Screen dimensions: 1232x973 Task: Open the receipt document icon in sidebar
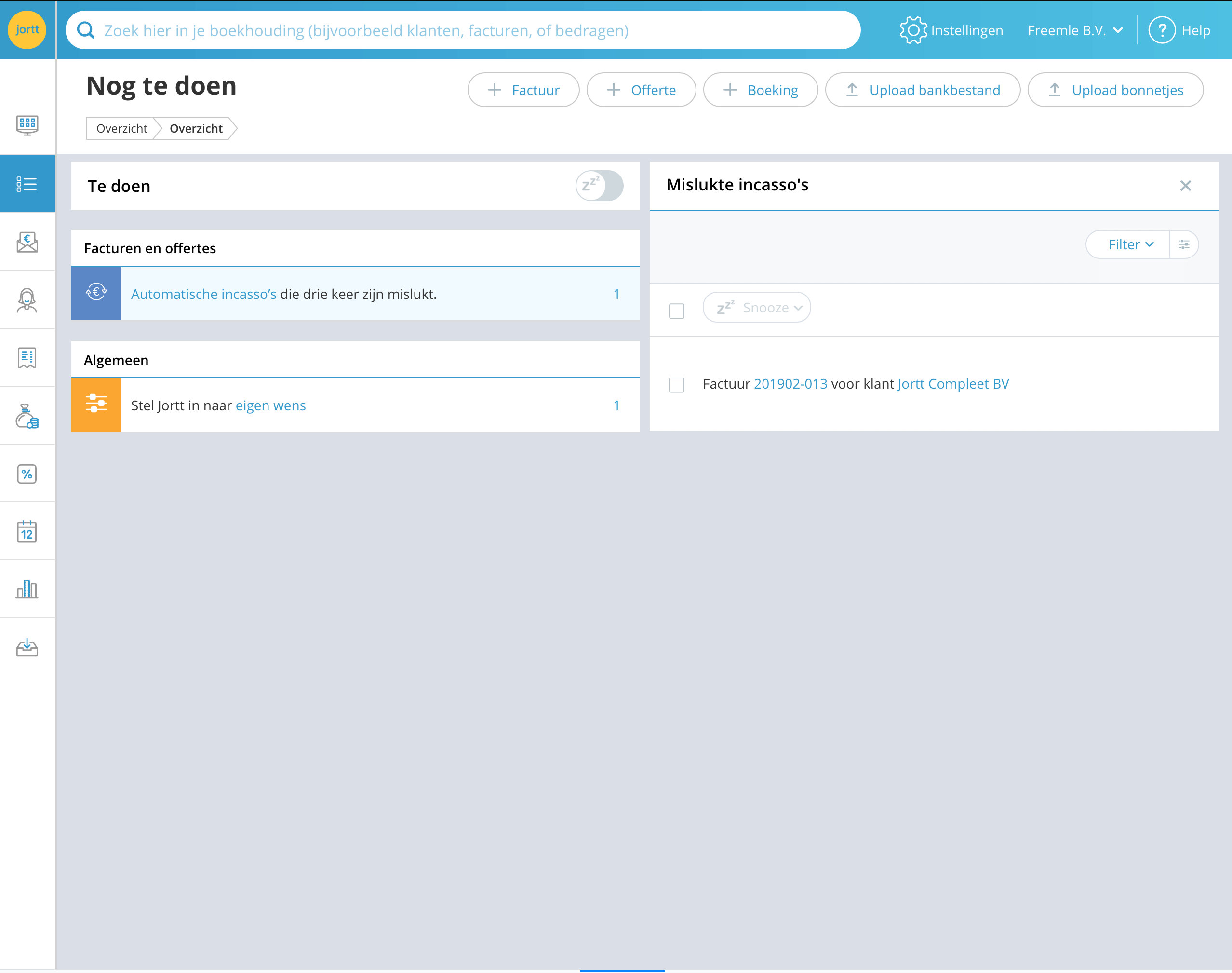[x=27, y=358]
